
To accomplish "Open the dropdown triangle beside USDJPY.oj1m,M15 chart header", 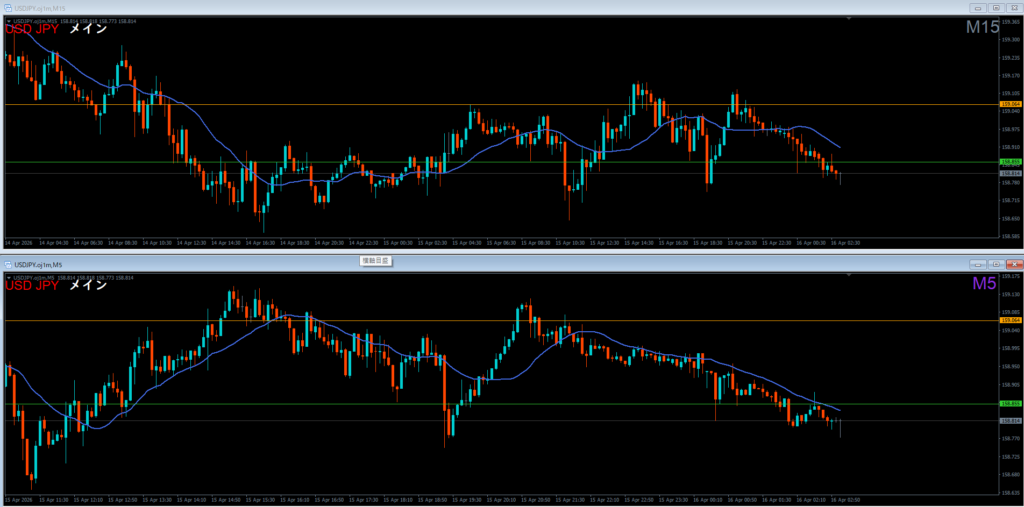I will point(8,21).
